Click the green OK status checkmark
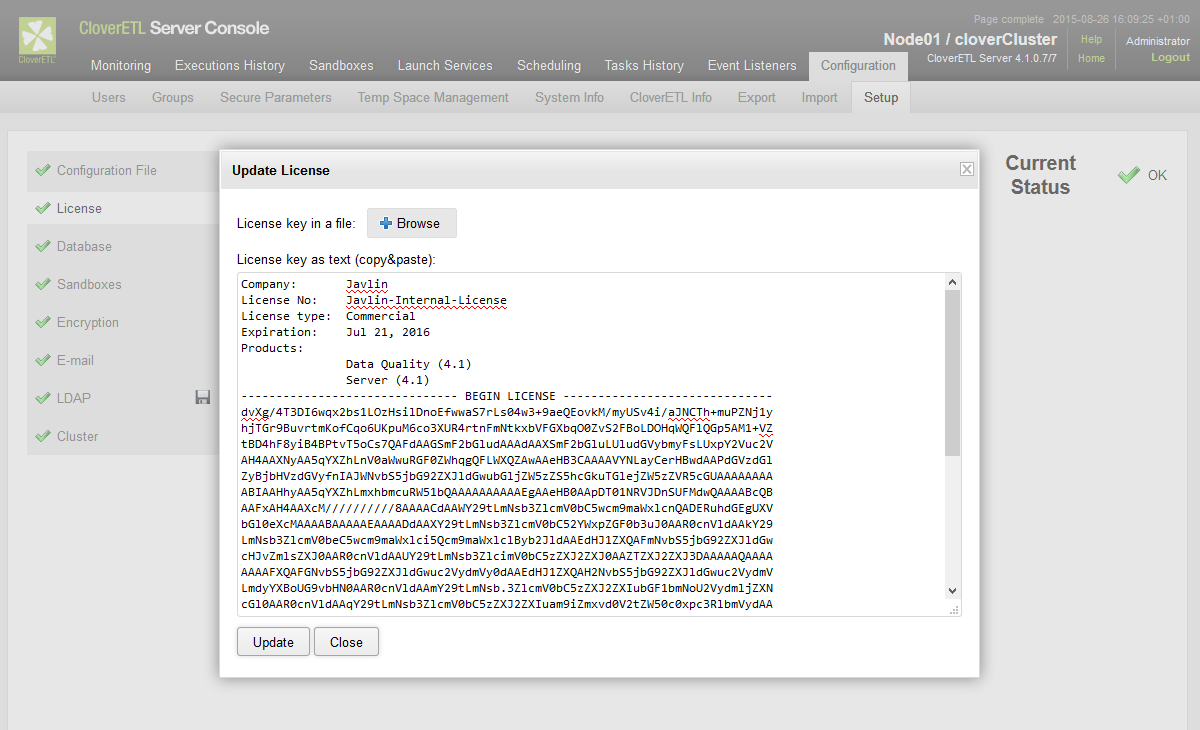Screen dimensions: 1200x730 coord(1129,175)
